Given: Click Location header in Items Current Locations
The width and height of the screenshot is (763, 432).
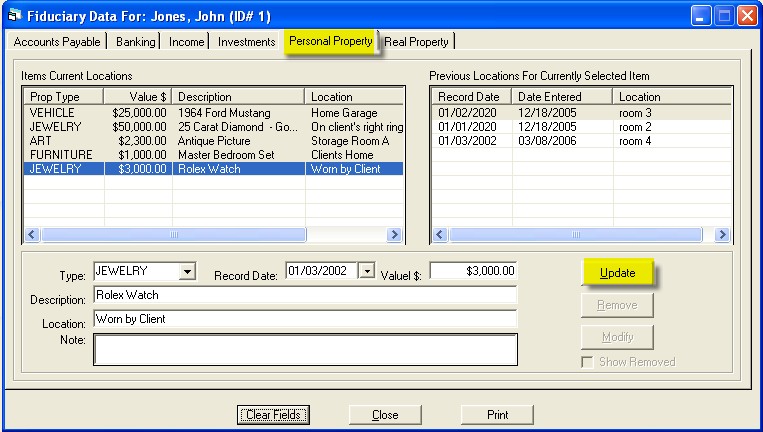Looking at the screenshot, I should tap(354, 96).
